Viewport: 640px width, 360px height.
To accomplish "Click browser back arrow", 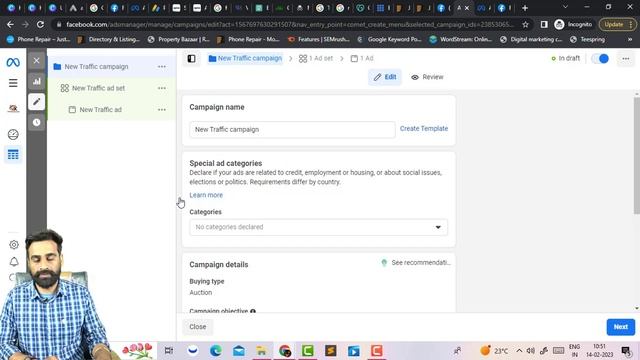I will pyautogui.click(x=10, y=24).
